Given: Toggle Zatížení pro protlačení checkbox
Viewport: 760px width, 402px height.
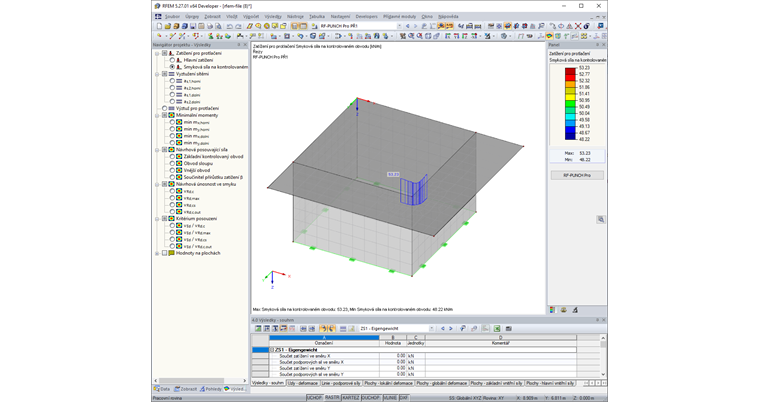Looking at the screenshot, I should [164, 53].
